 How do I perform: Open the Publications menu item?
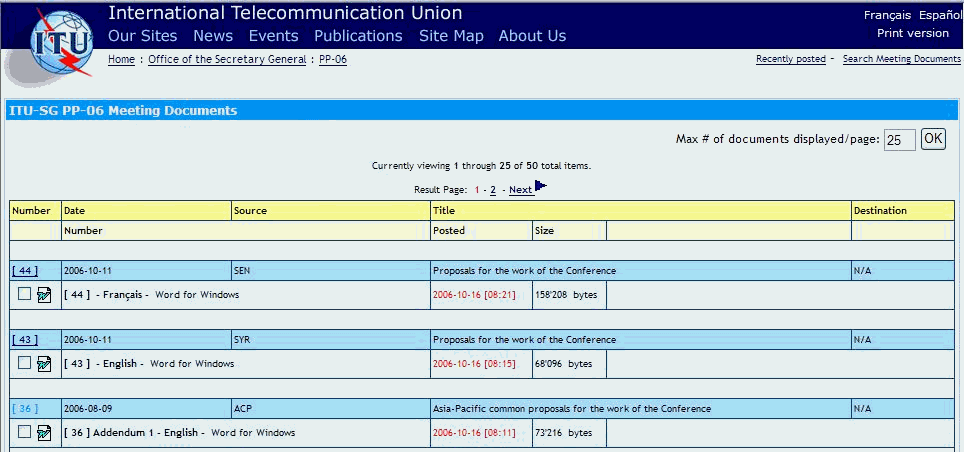pyautogui.click(x=358, y=36)
